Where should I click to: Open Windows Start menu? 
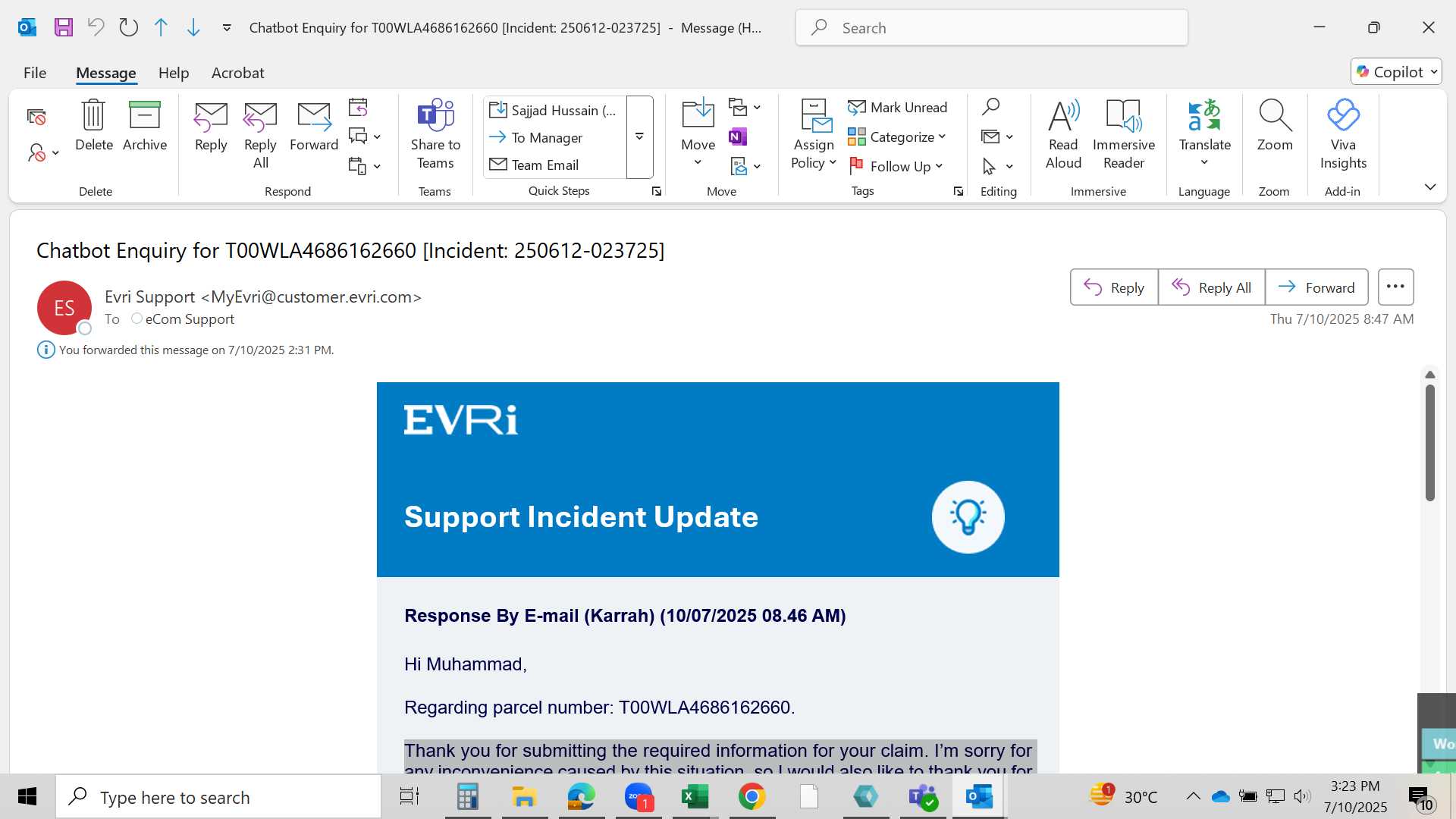point(27,797)
